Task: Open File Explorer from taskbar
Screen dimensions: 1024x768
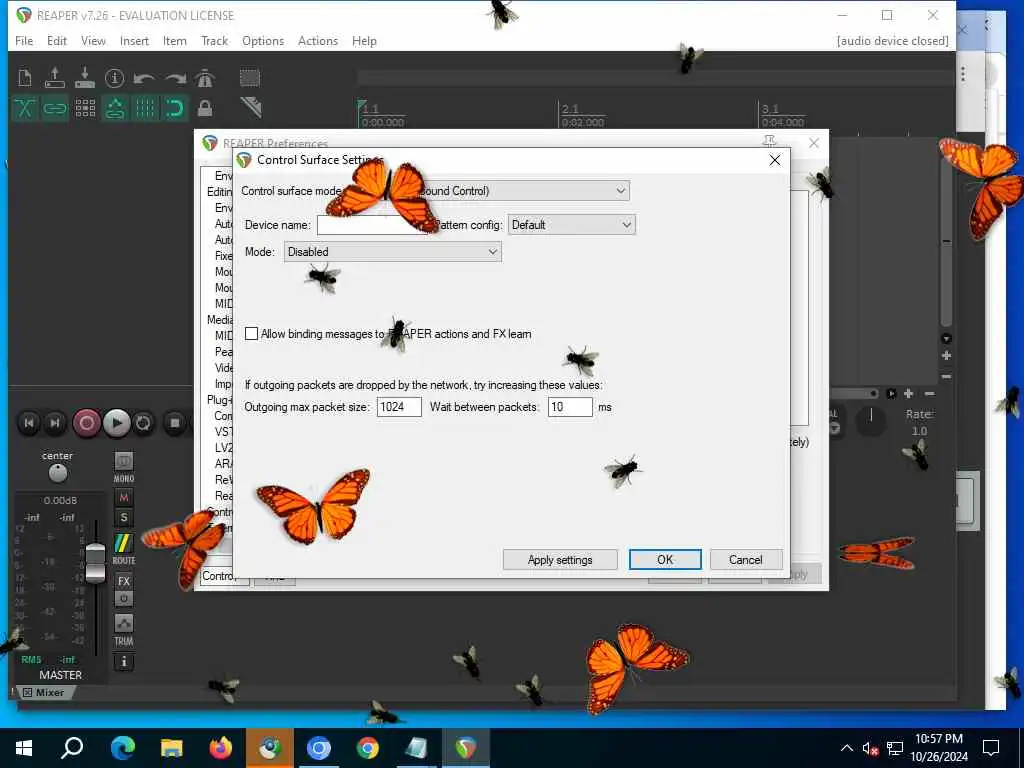Action: tap(172, 748)
